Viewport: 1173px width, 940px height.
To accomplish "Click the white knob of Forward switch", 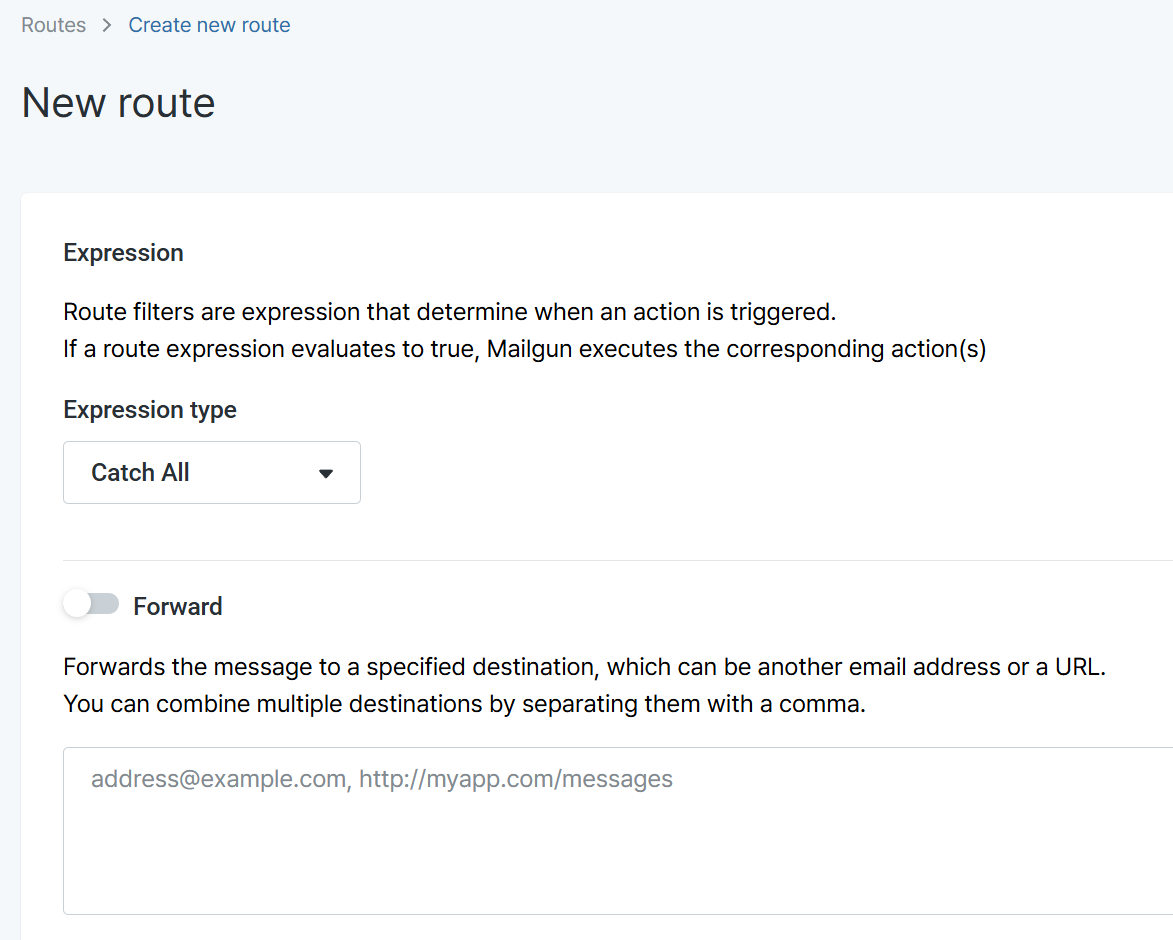I will click(x=77, y=604).
